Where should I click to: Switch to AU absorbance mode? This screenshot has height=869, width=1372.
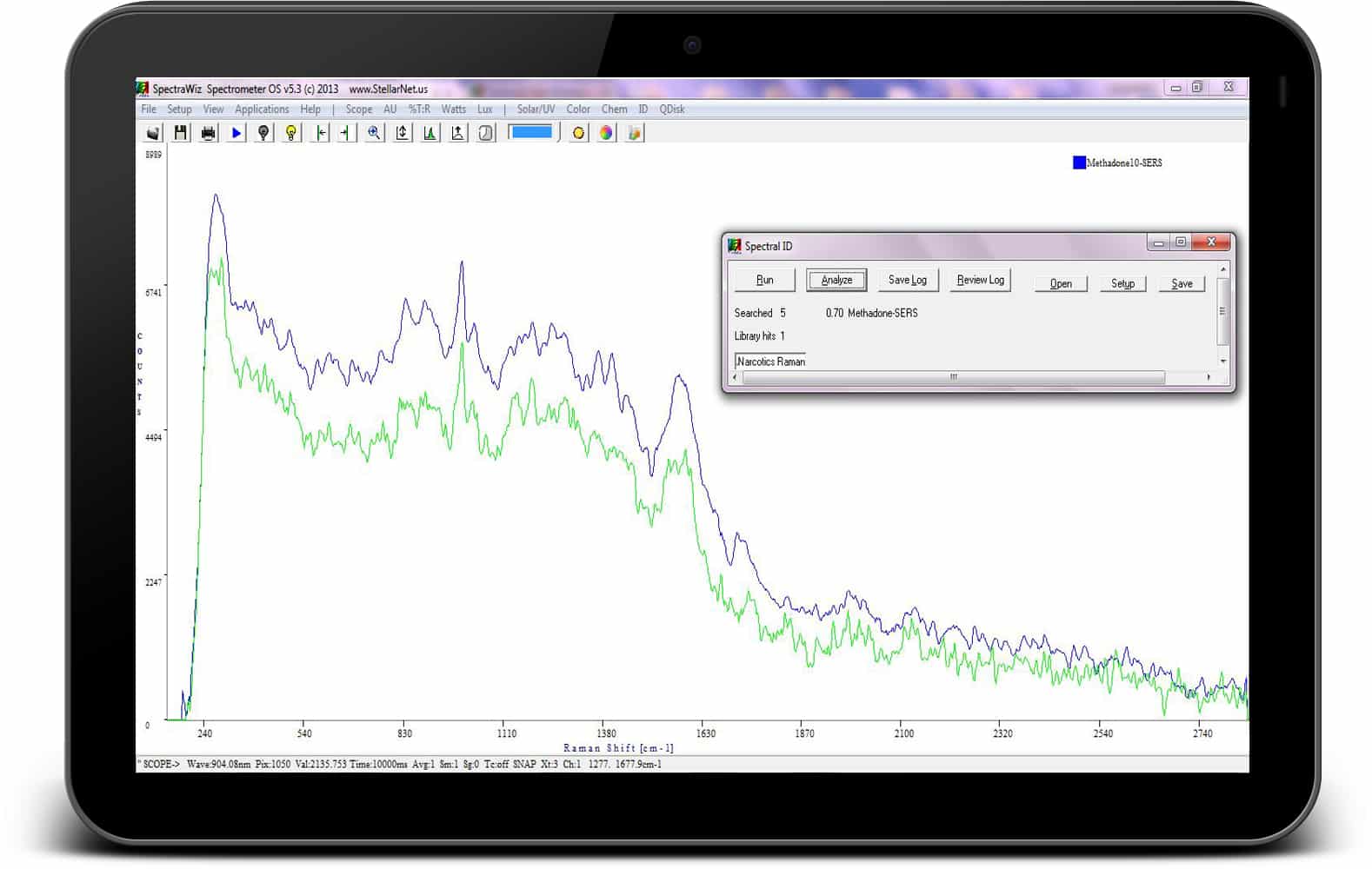pyautogui.click(x=390, y=109)
